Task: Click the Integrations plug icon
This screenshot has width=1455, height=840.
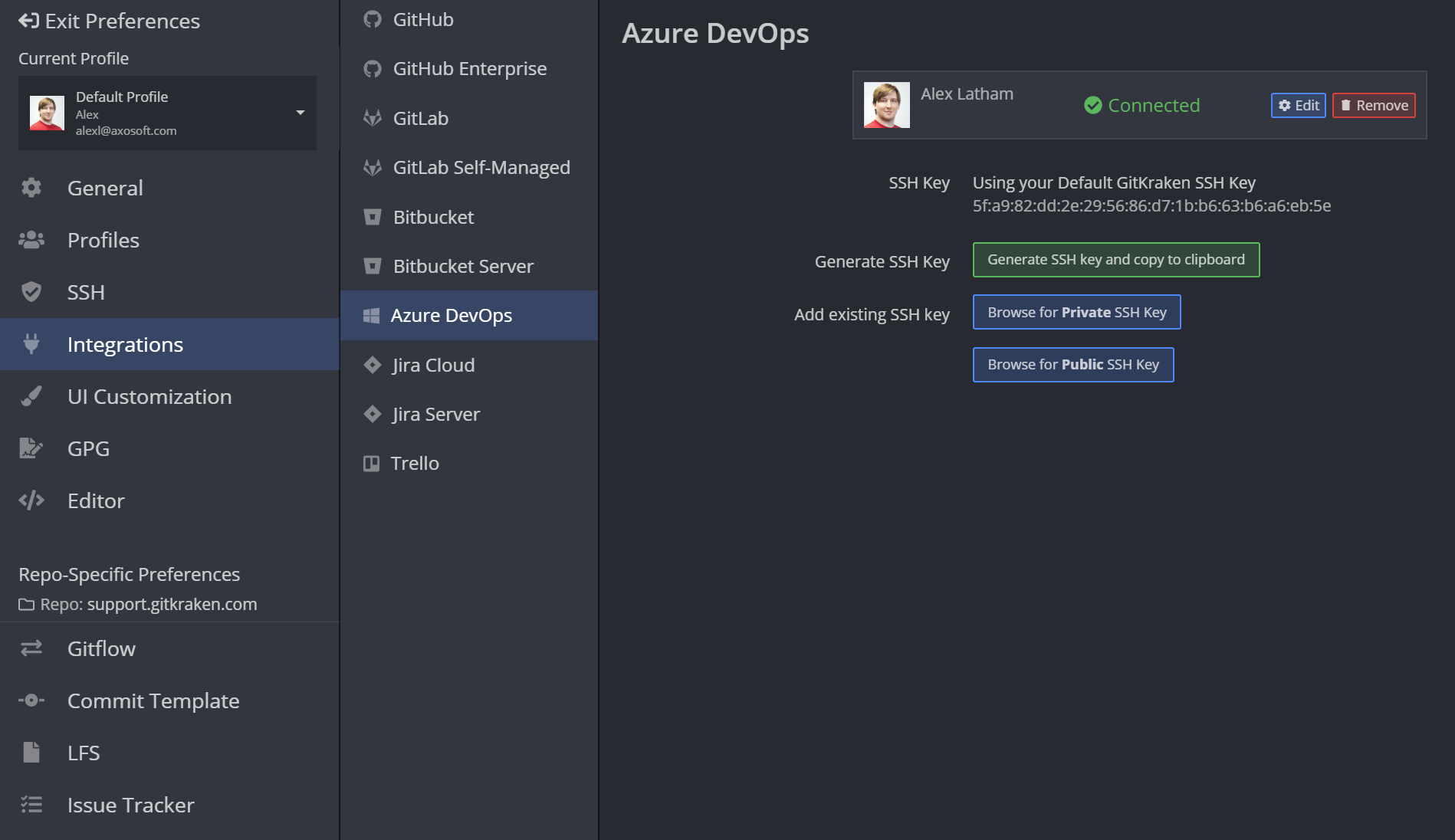Action: point(31,344)
